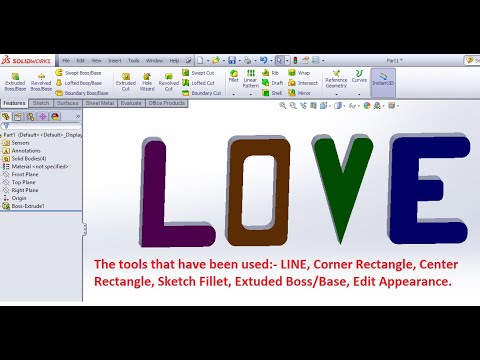Open the File menu
The image size is (480, 360).
pyautogui.click(x=66, y=61)
